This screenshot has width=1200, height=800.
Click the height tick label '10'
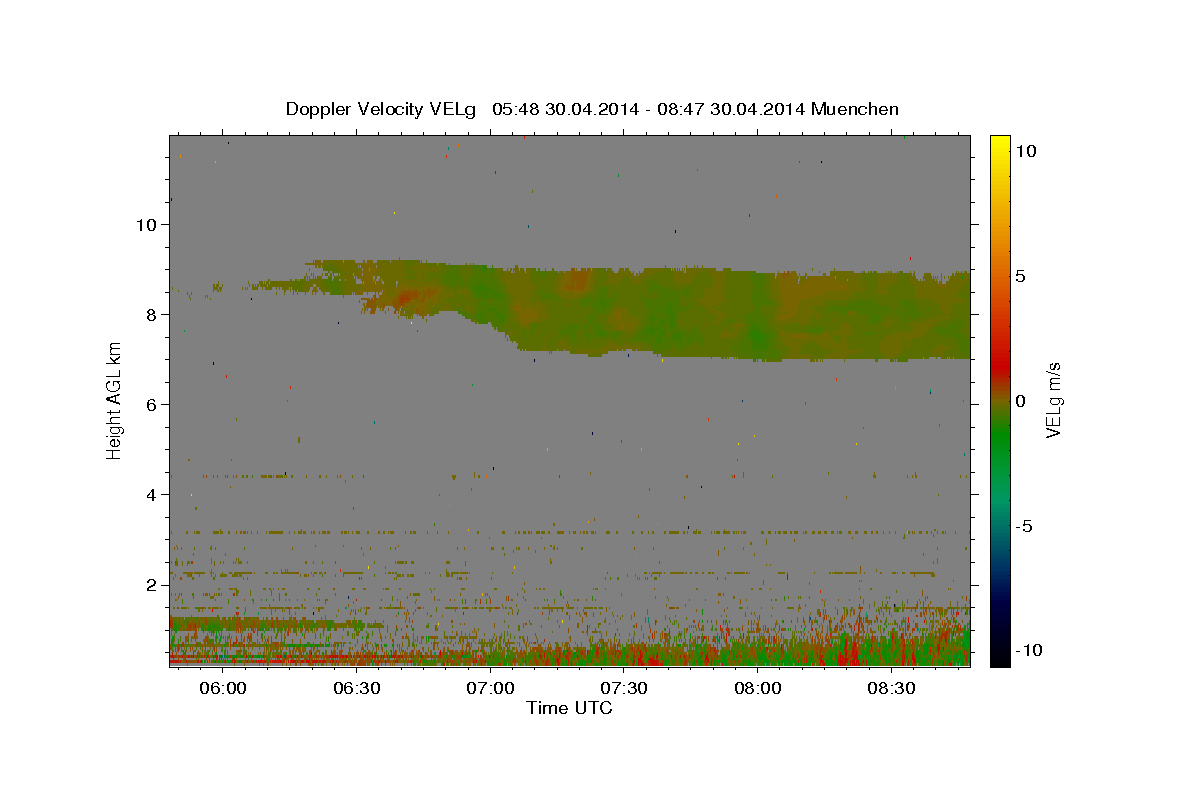pos(146,225)
